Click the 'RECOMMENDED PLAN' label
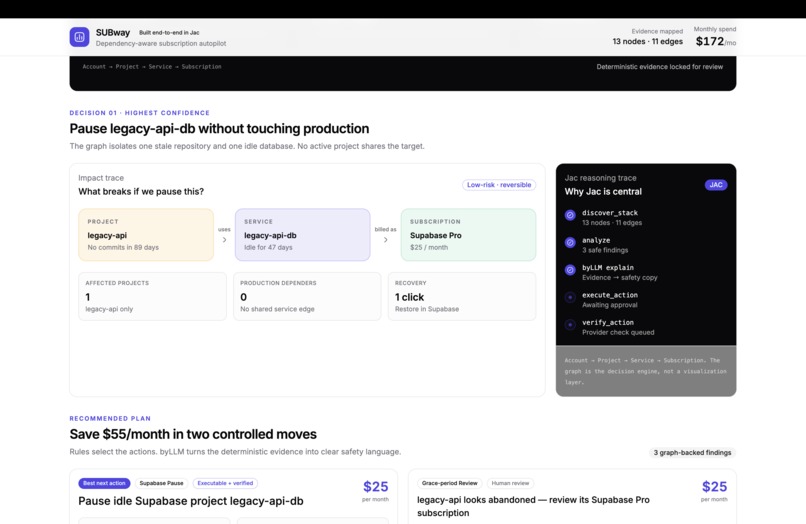 (x=110, y=419)
